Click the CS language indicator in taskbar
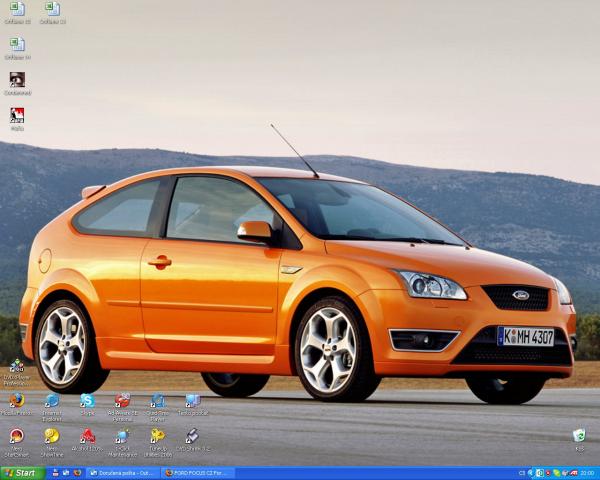 [522, 473]
